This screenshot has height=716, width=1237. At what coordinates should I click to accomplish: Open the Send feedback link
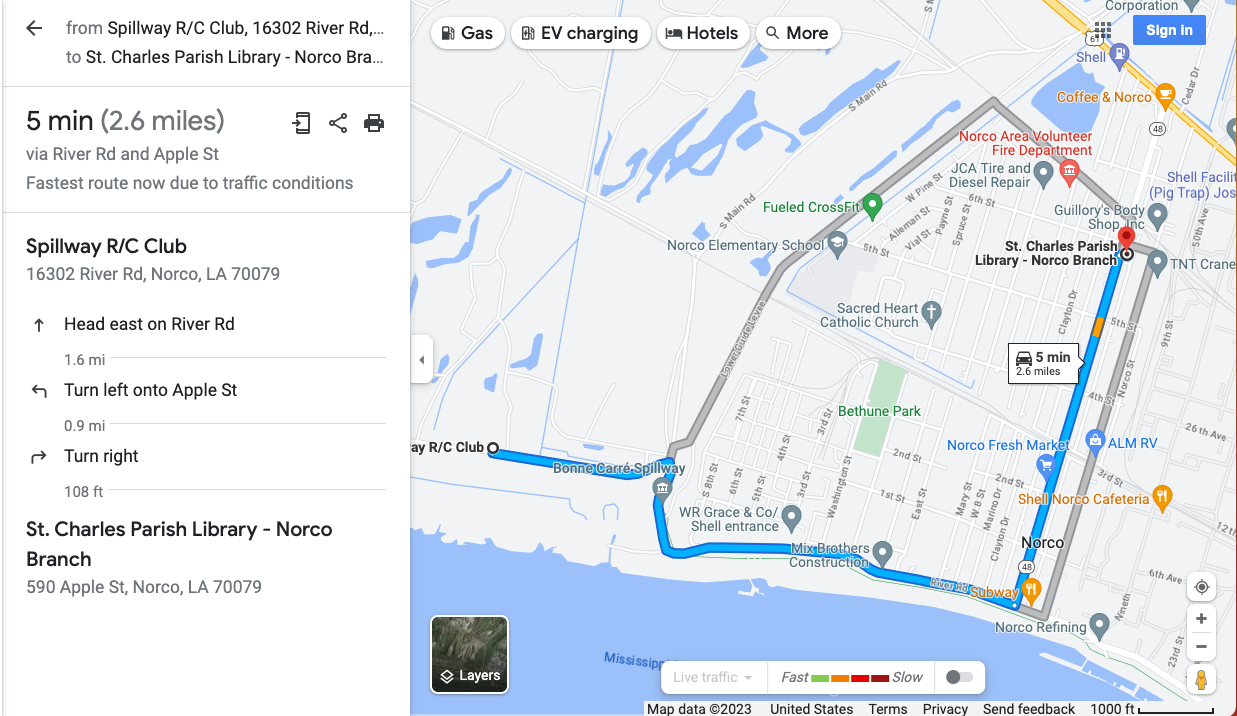pyautogui.click(x=1029, y=708)
